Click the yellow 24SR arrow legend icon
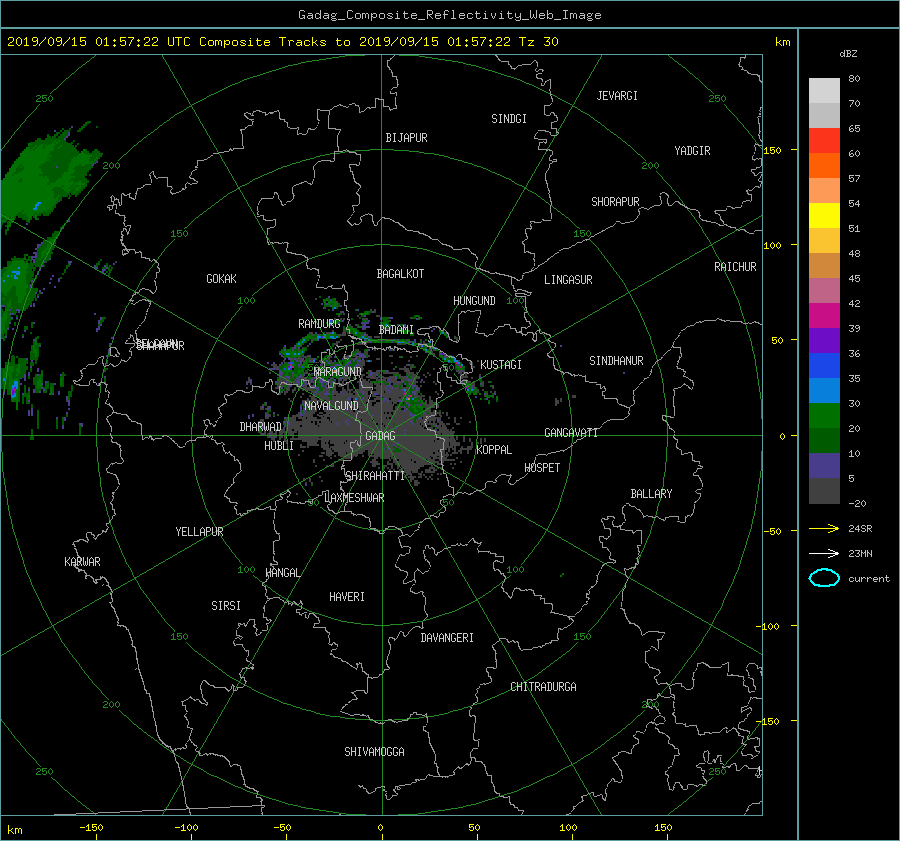900x841 pixels. click(824, 528)
